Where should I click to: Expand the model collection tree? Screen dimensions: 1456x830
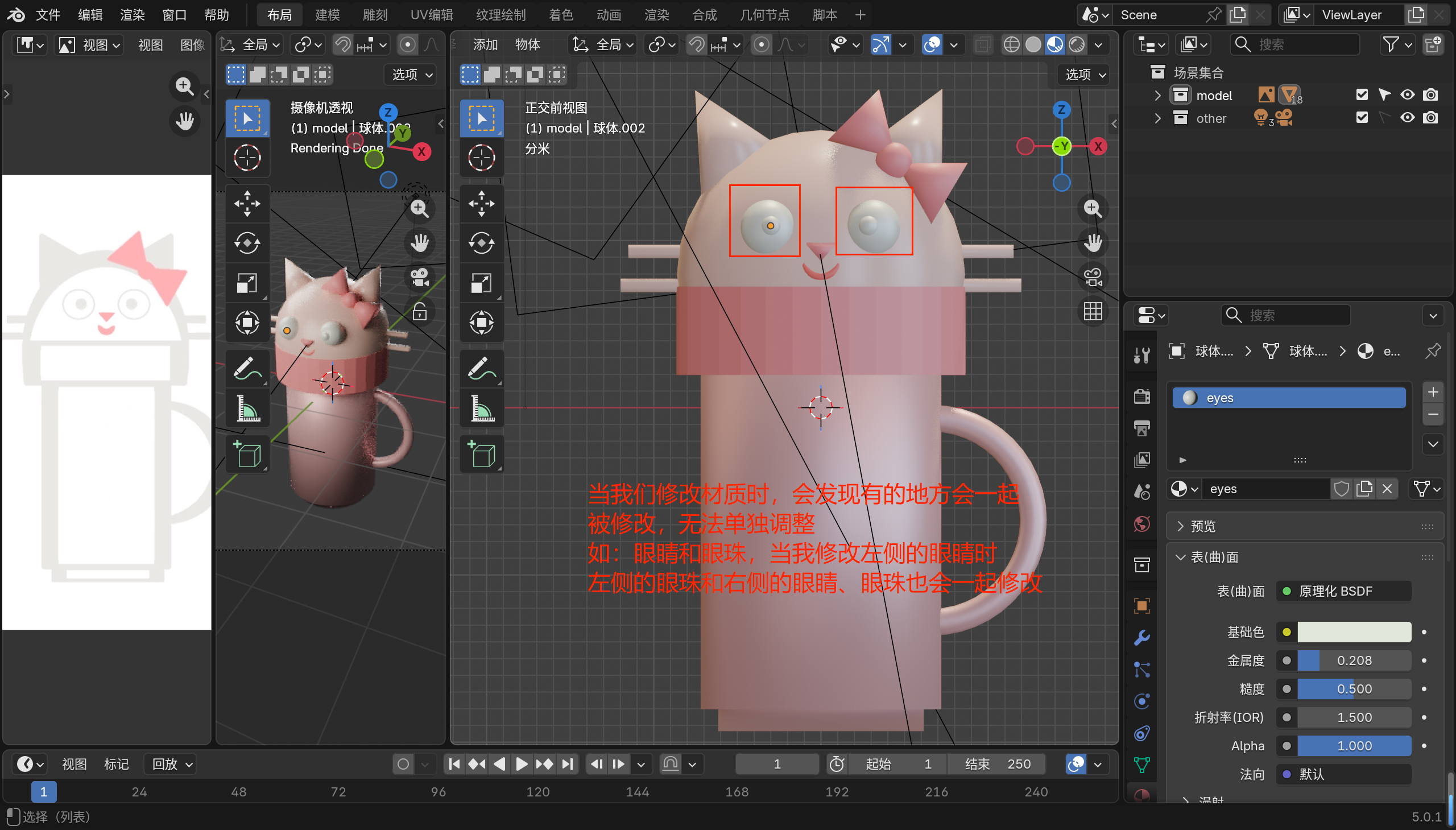click(1157, 95)
